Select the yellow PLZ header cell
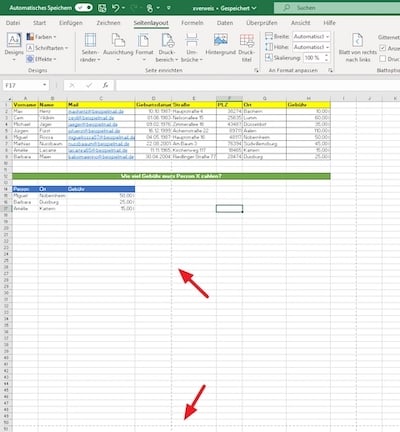 pos(229,105)
